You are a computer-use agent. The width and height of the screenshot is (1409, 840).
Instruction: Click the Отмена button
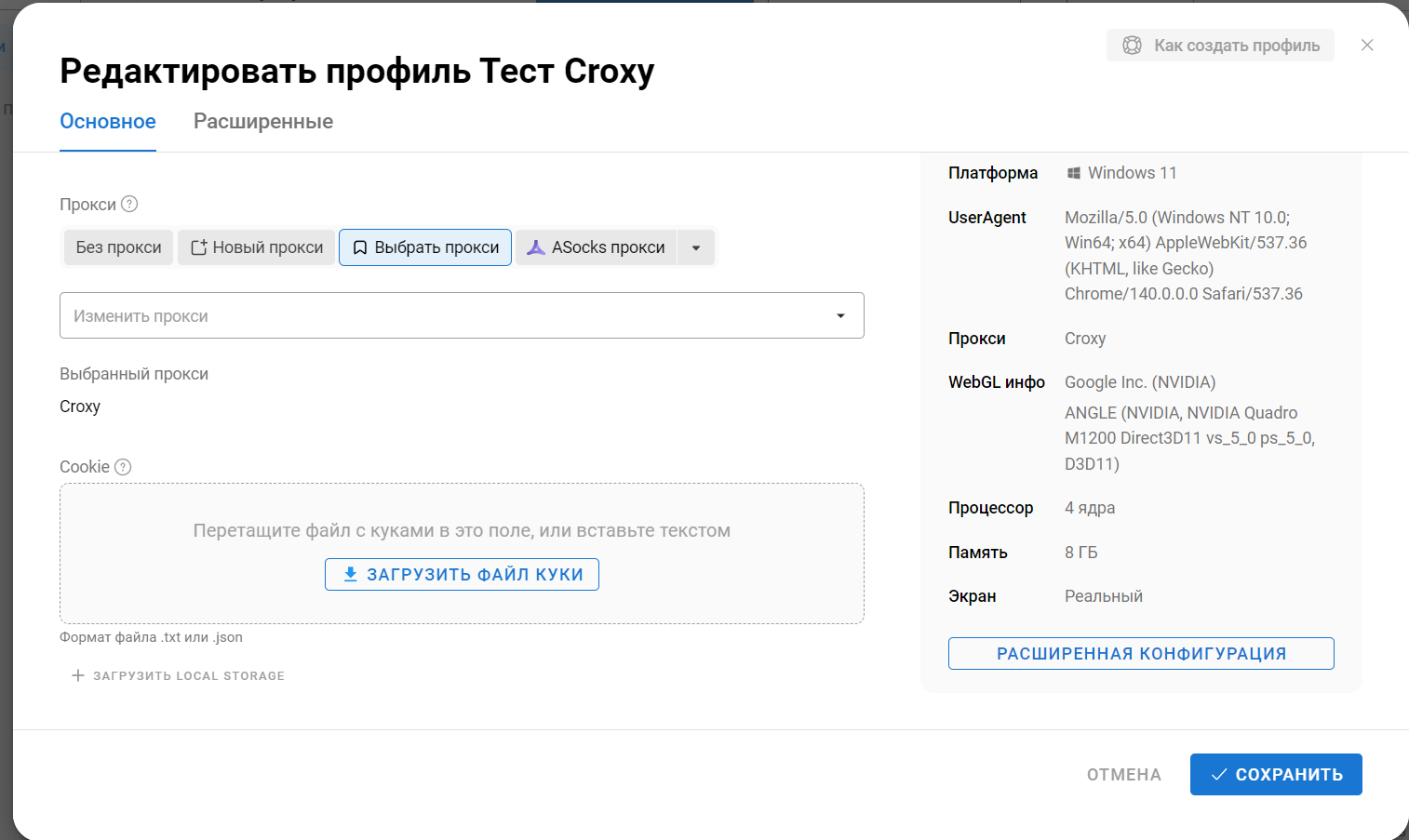tap(1123, 775)
